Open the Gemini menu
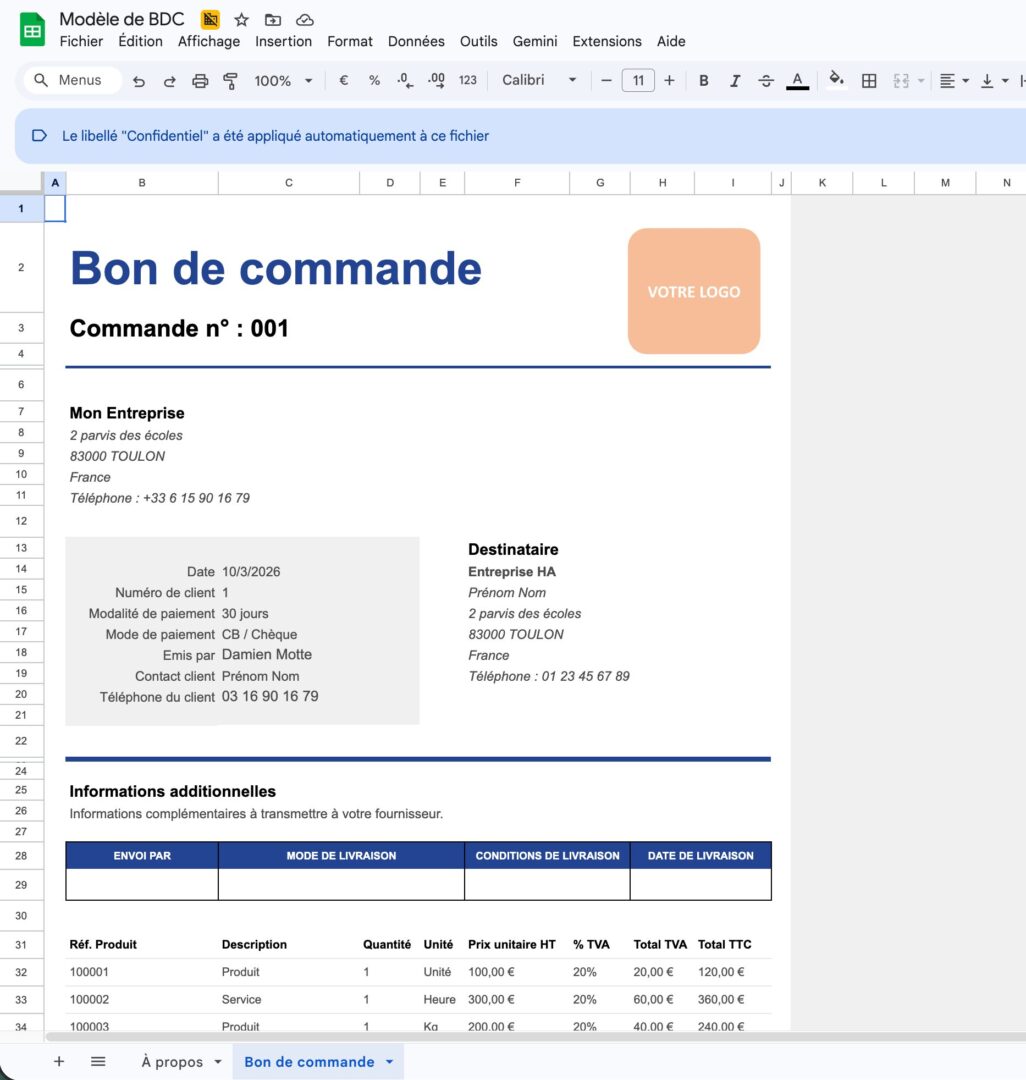 point(534,41)
